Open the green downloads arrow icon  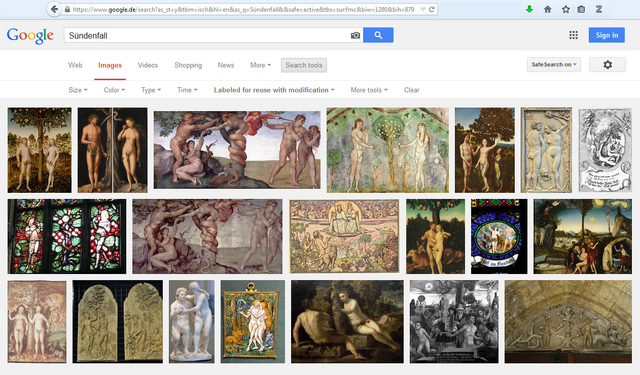pyautogui.click(x=529, y=9)
